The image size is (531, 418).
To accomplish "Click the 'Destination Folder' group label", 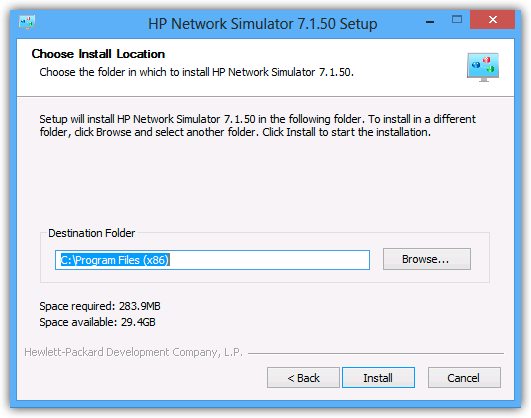I will 91,233.
